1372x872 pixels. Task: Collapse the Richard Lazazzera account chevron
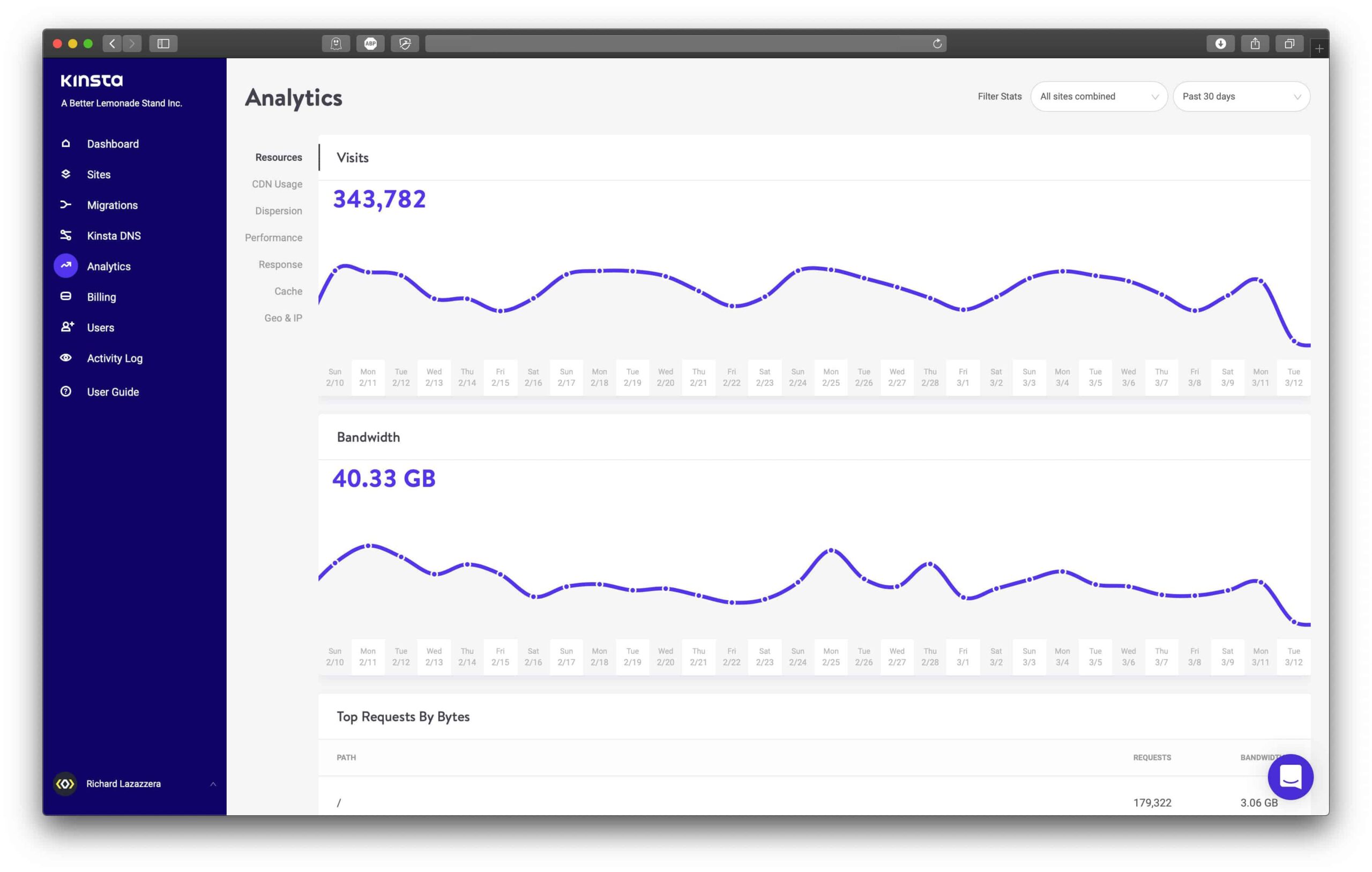click(x=214, y=783)
